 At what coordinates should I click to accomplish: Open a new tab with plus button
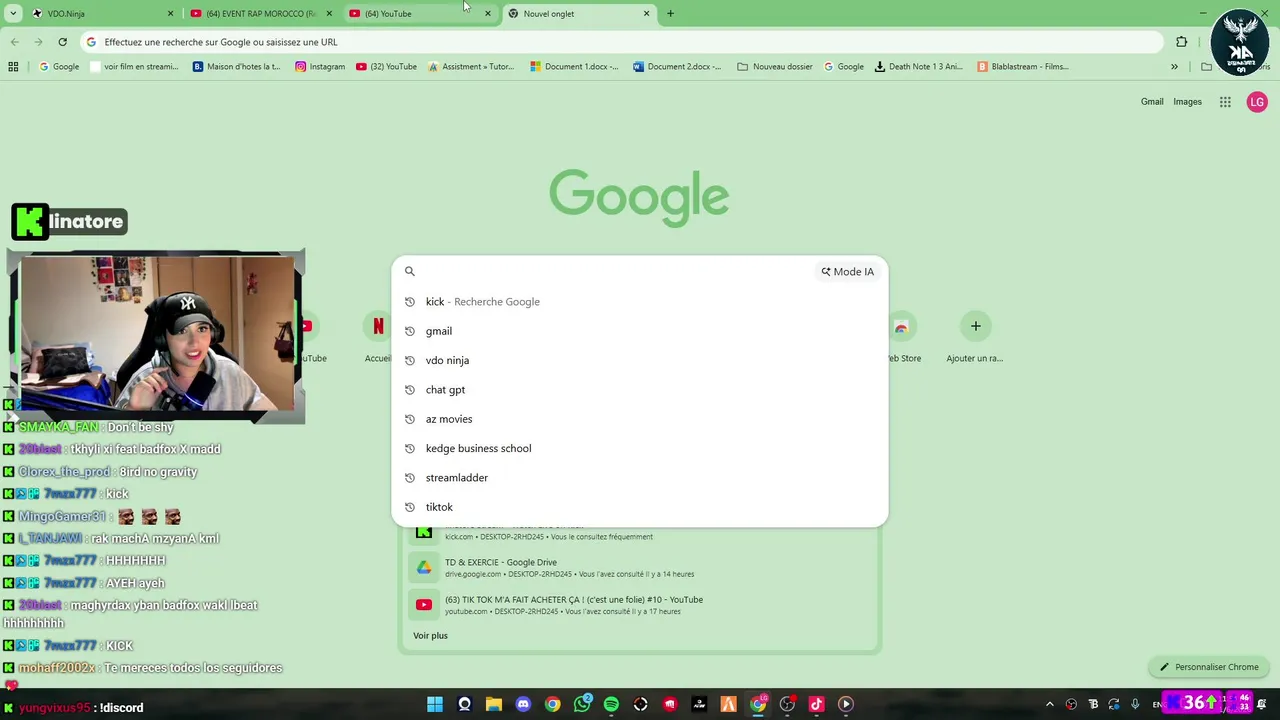coord(670,14)
